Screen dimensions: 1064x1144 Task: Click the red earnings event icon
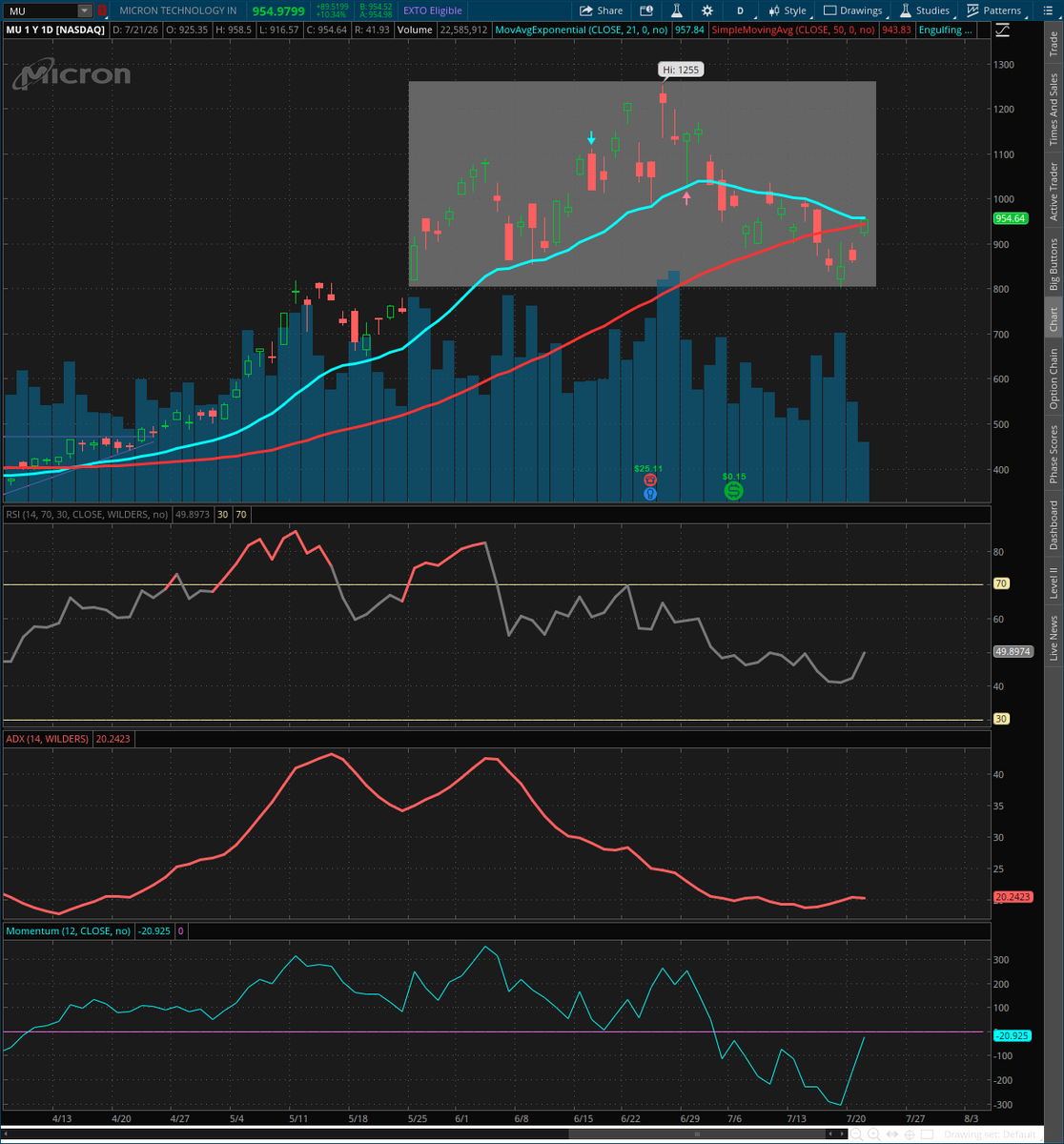650,481
